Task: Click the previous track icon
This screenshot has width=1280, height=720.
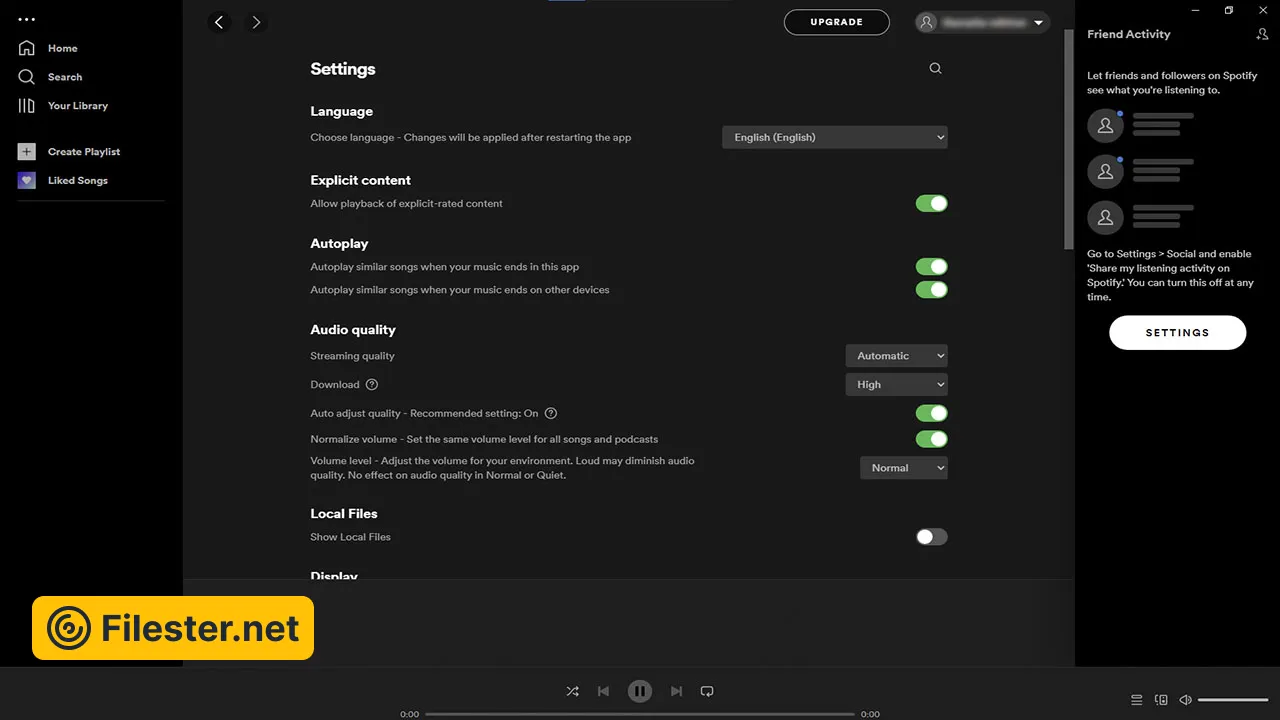Action: [x=603, y=691]
